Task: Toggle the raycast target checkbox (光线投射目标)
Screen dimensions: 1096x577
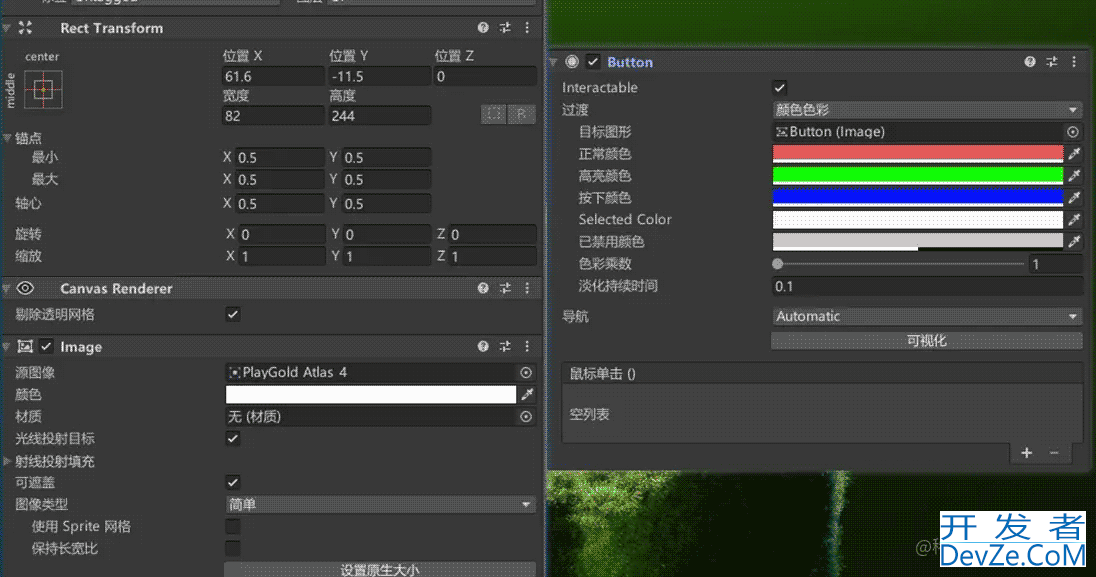Action: pos(233,438)
